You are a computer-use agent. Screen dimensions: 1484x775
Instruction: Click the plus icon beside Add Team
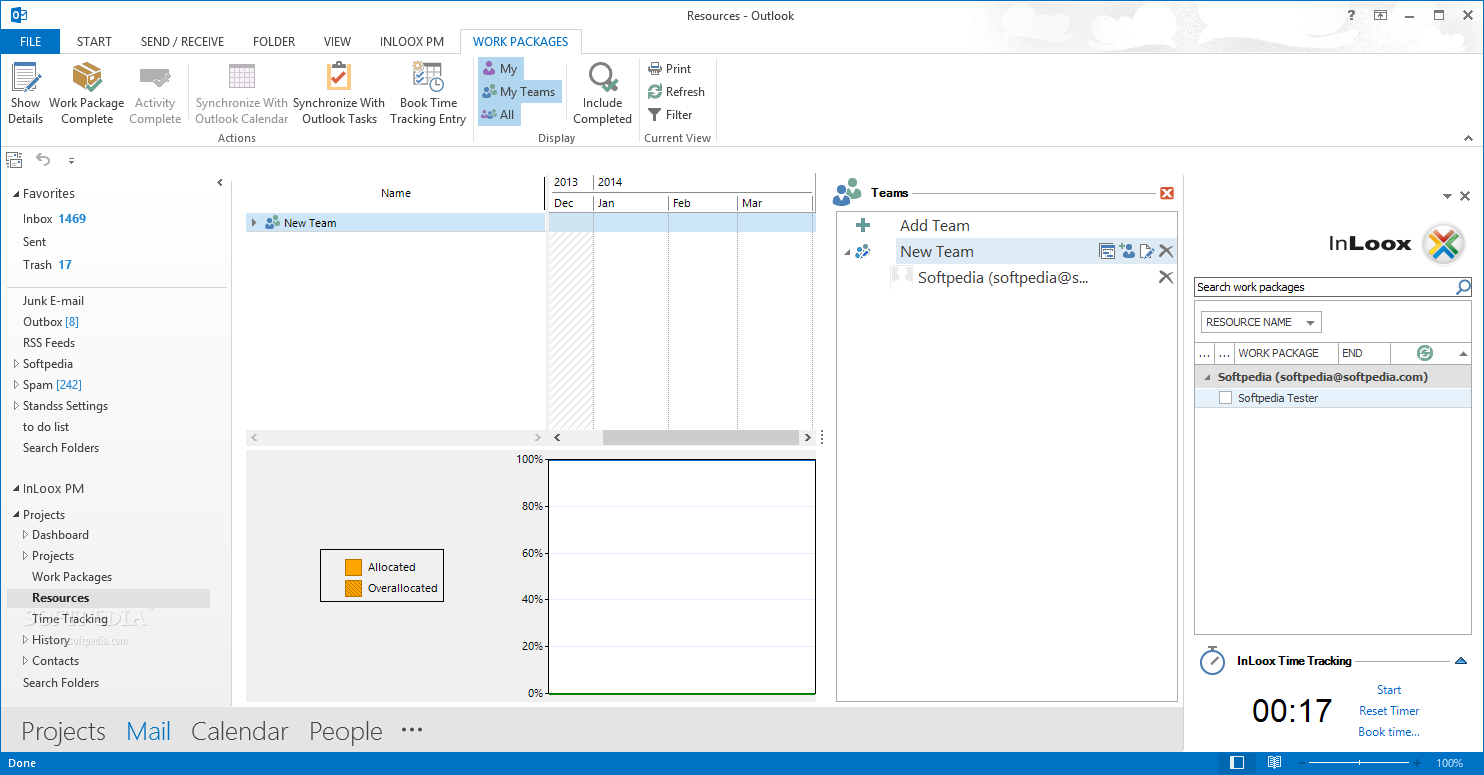point(863,226)
